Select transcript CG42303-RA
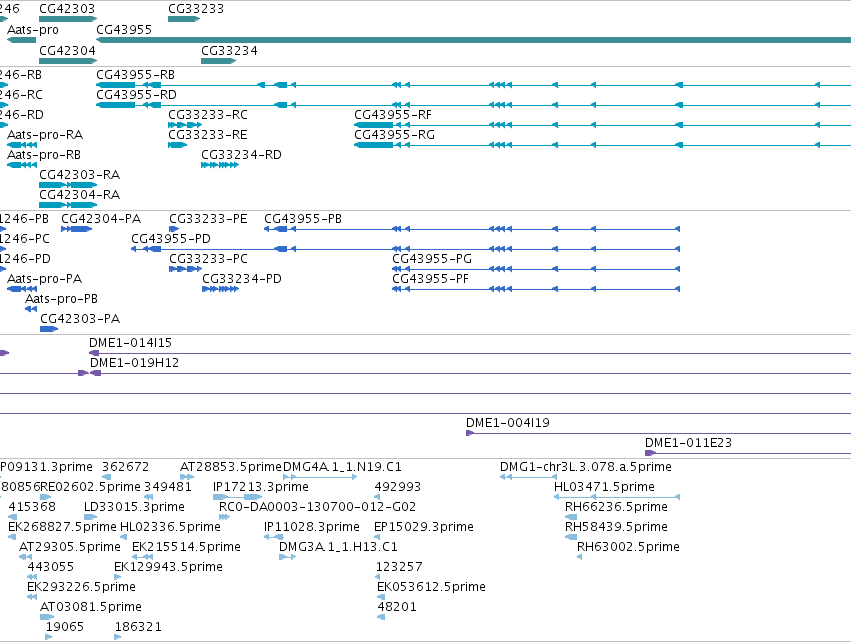Viewport: 851px width, 642px height. [80, 175]
